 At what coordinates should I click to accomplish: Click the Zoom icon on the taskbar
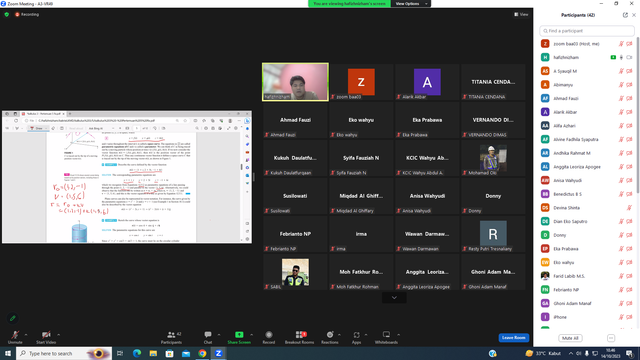click(218, 353)
